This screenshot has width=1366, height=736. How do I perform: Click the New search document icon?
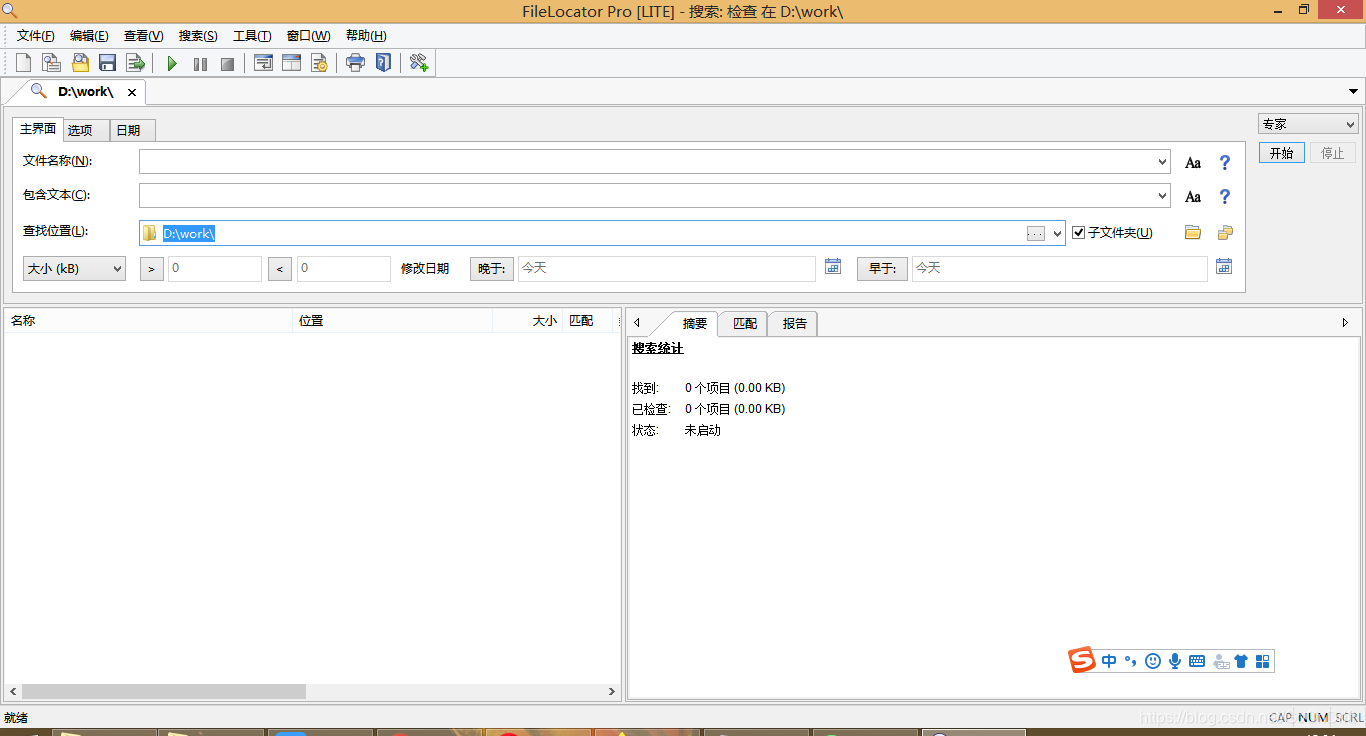[x=23, y=63]
